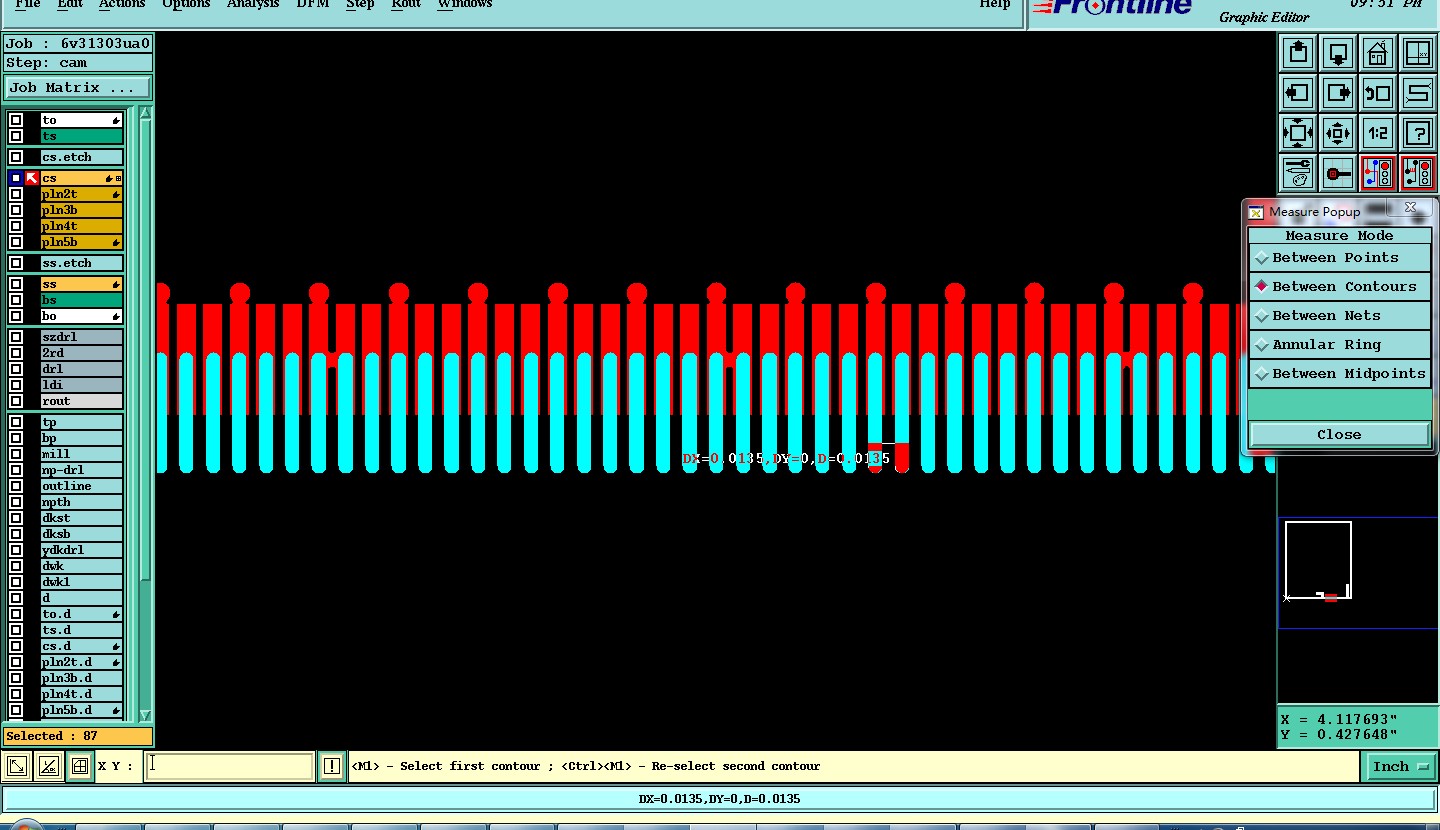
Task: Click the black net traffic-light icon
Action: 1418,173
